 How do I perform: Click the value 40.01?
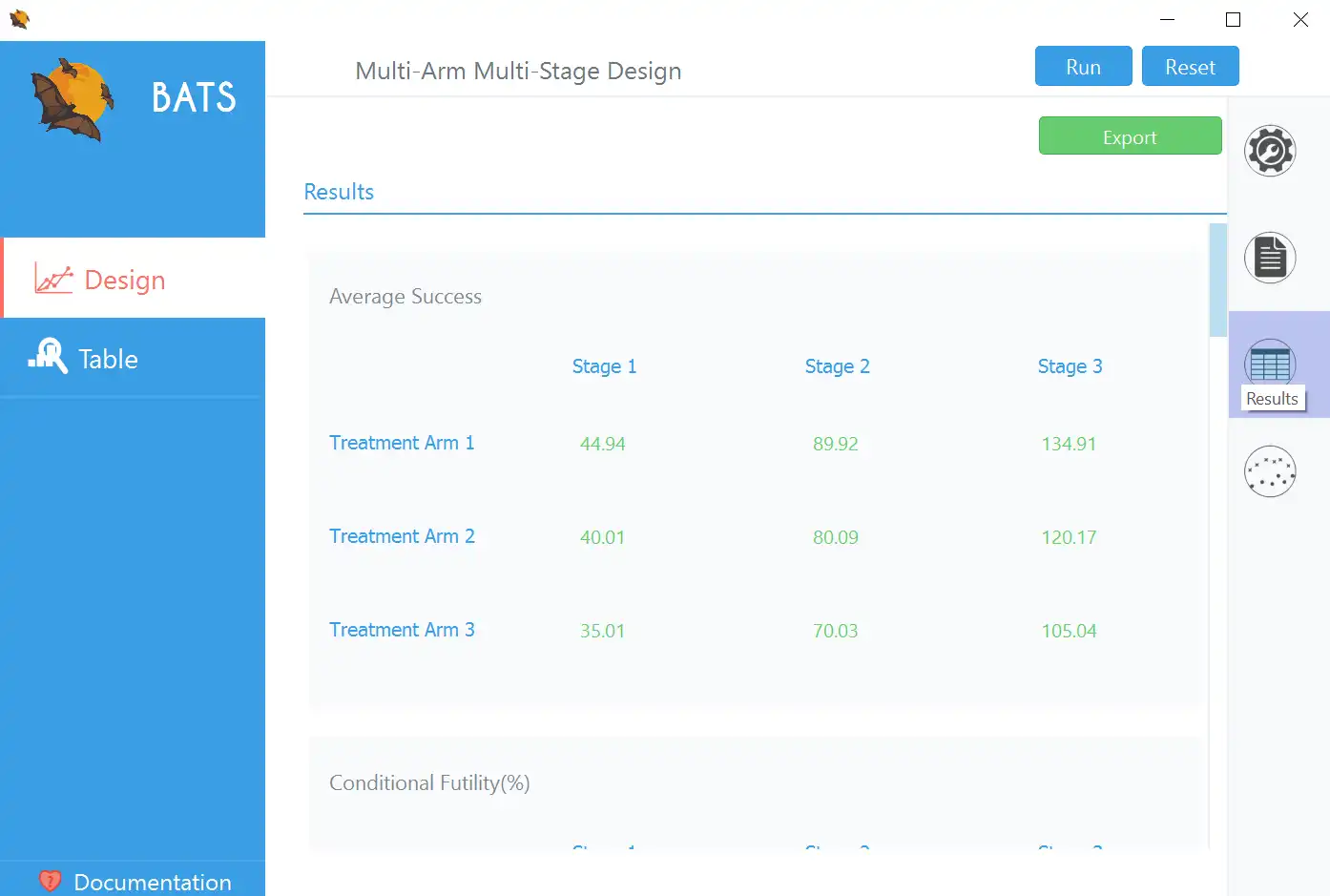pos(603,537)
